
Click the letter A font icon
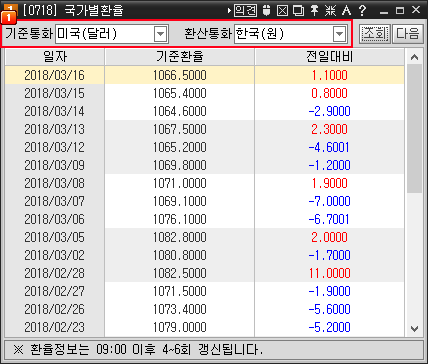pos(346,11)
